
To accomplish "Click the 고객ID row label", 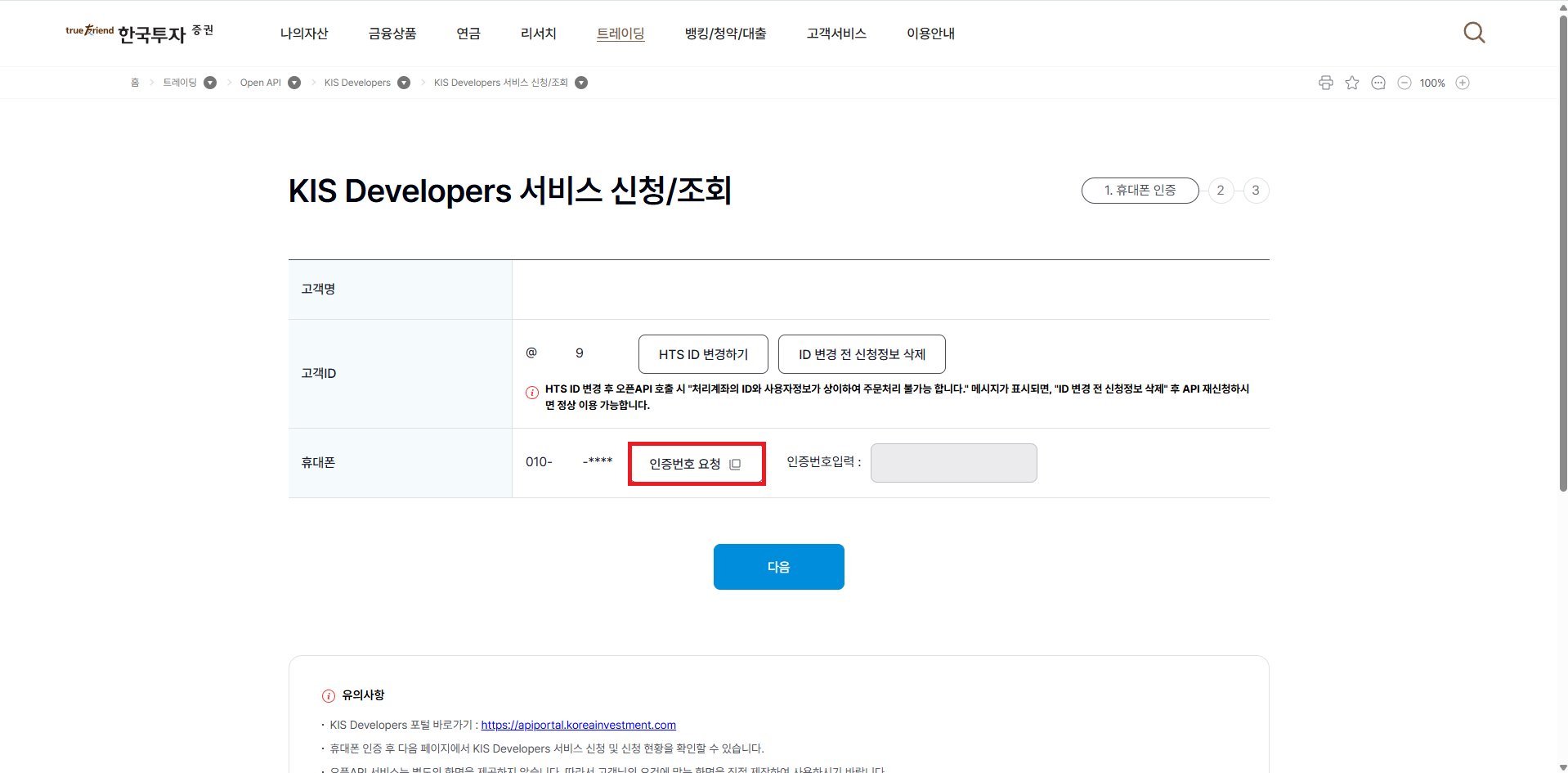I will 319,373.
